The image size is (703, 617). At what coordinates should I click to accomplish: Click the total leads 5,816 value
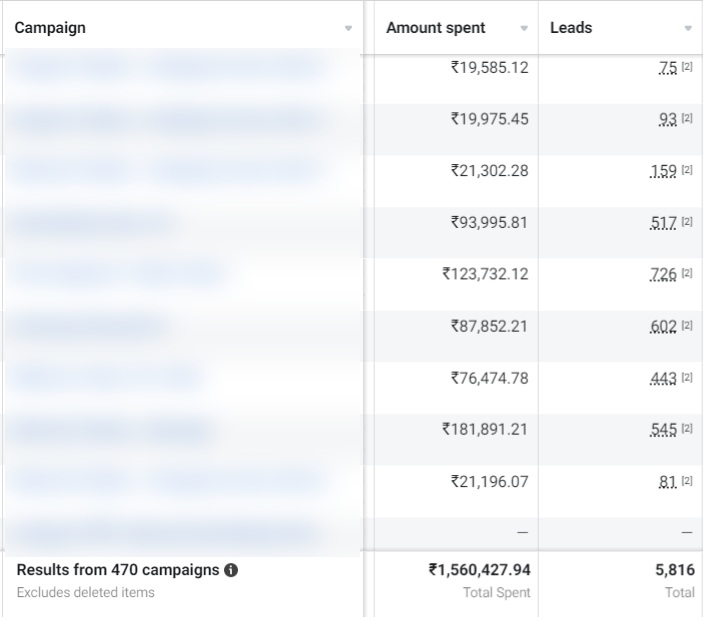(x=675, y=570)
